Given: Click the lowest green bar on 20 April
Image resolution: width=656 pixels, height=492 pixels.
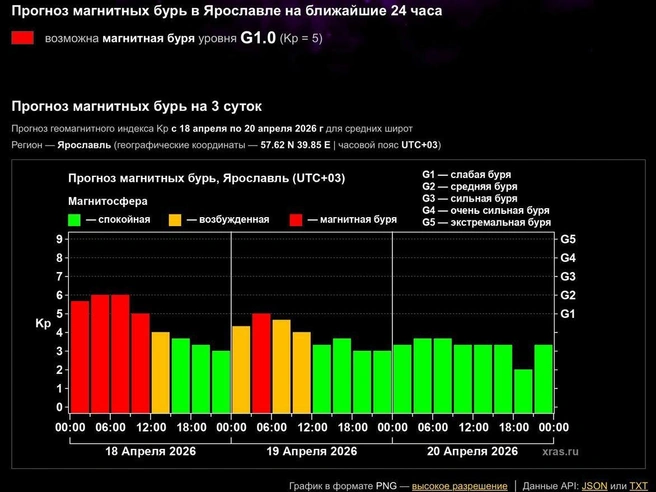Looking at the screenshot, I should point(523,391).
